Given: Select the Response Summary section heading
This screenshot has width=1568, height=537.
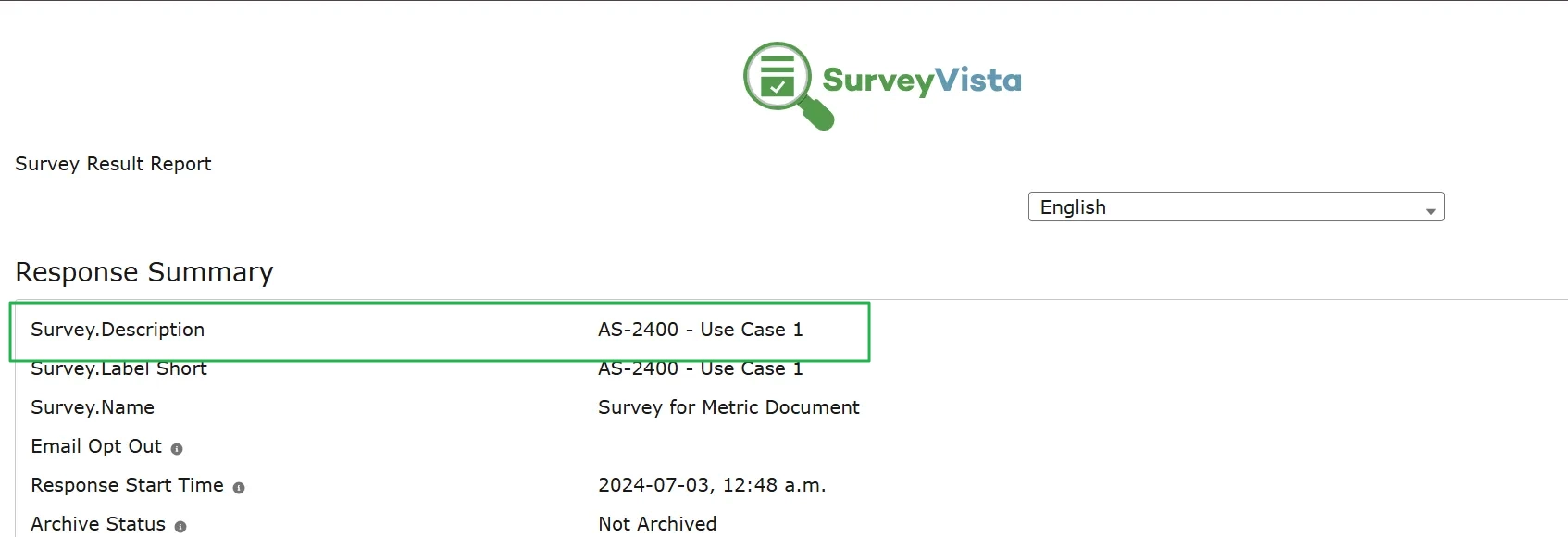Looking at the screenshot, I should 143,271.
